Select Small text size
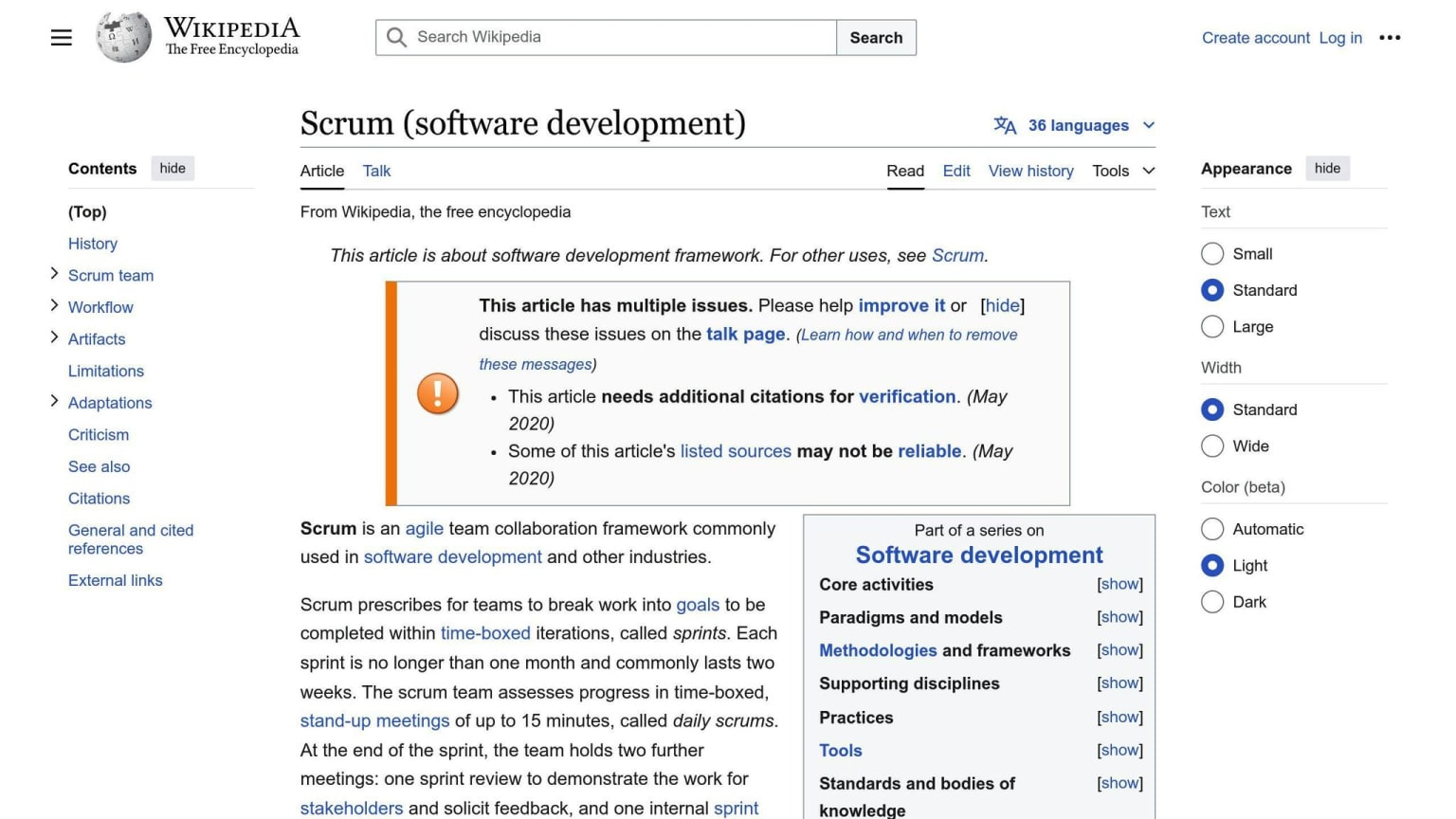This screenshot has width=1456, height=819. pyautogui.click(x=1212, y=254)
